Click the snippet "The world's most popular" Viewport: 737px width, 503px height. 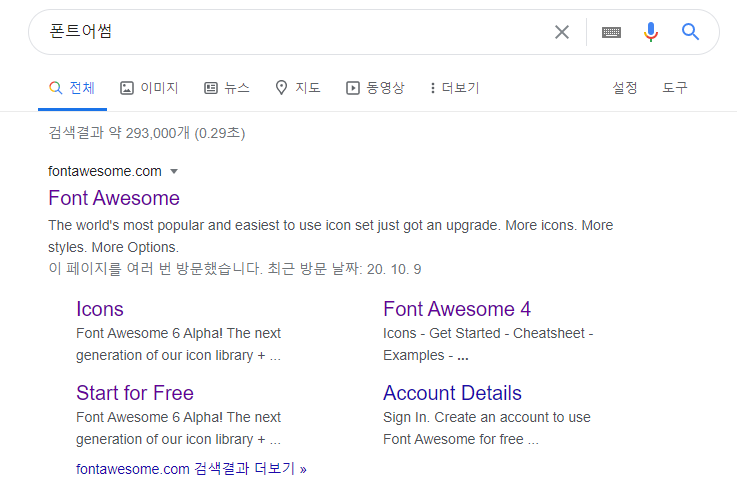click(x=330, y=236)
